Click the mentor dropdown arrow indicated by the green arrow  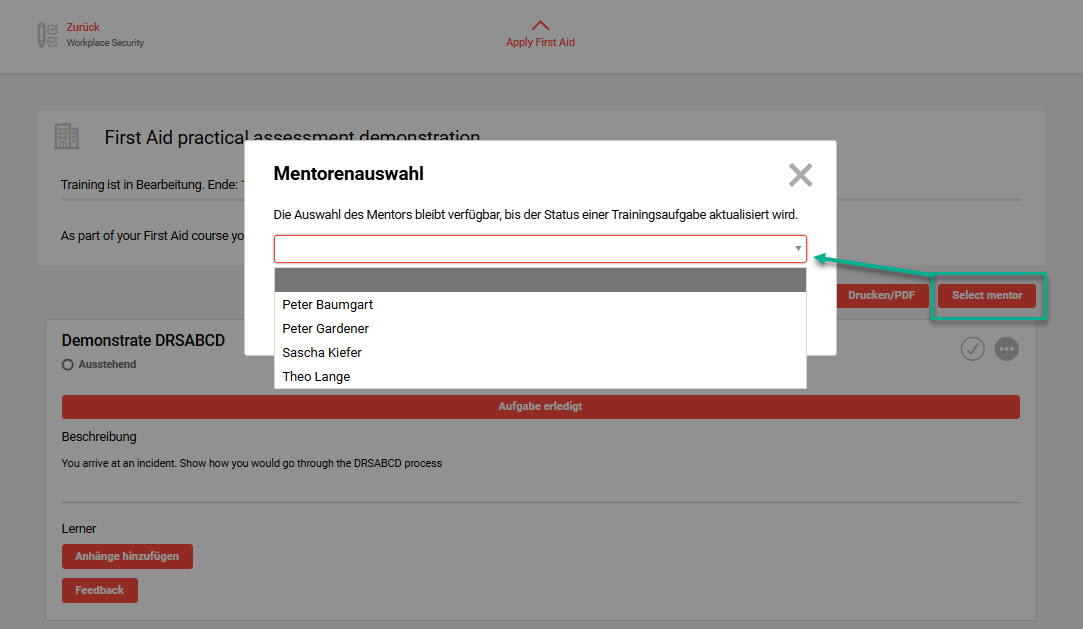[797, 249]
